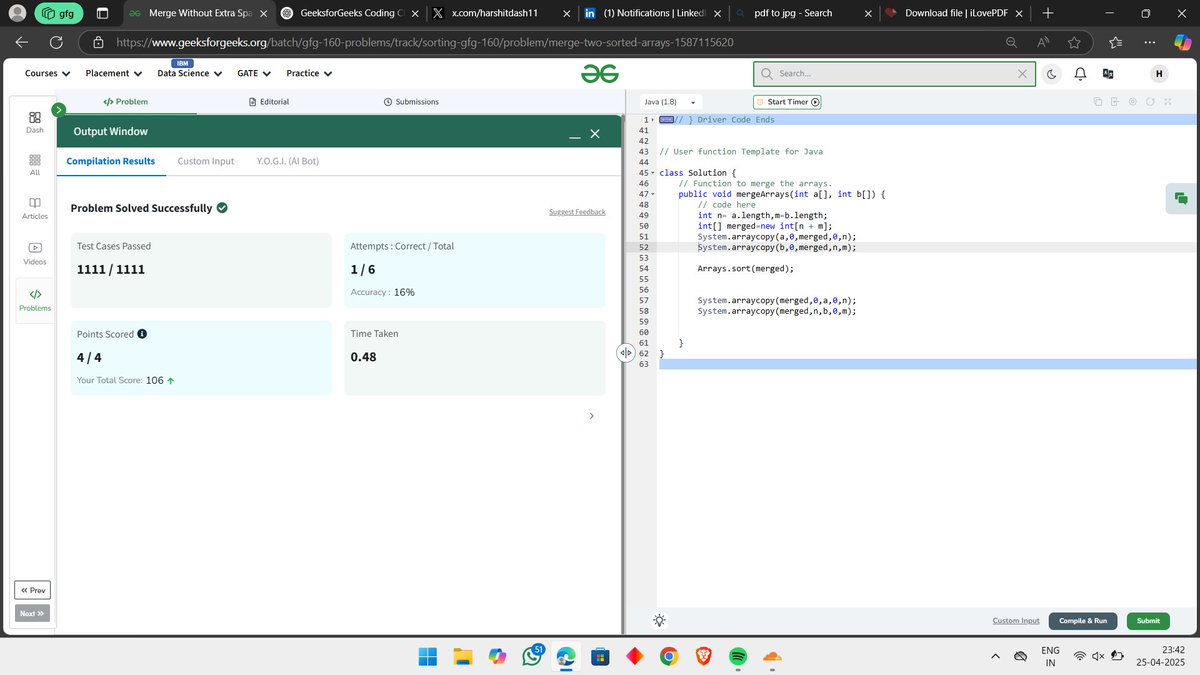This screenshot has height=675, width=1200.
Task: Click the Prev button
Action: pos(33,590)
